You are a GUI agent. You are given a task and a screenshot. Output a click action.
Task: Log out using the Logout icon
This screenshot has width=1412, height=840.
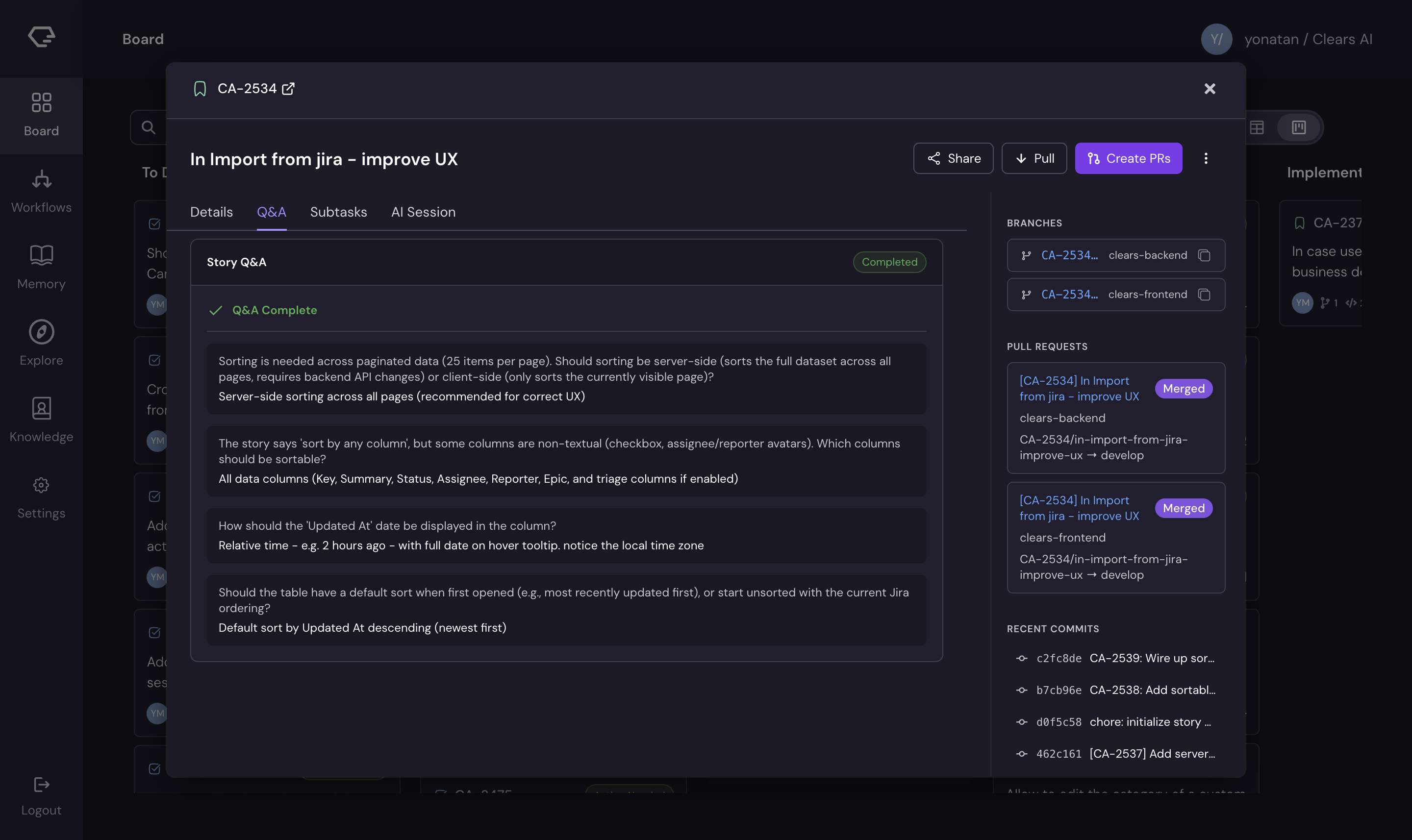(41, 785)
